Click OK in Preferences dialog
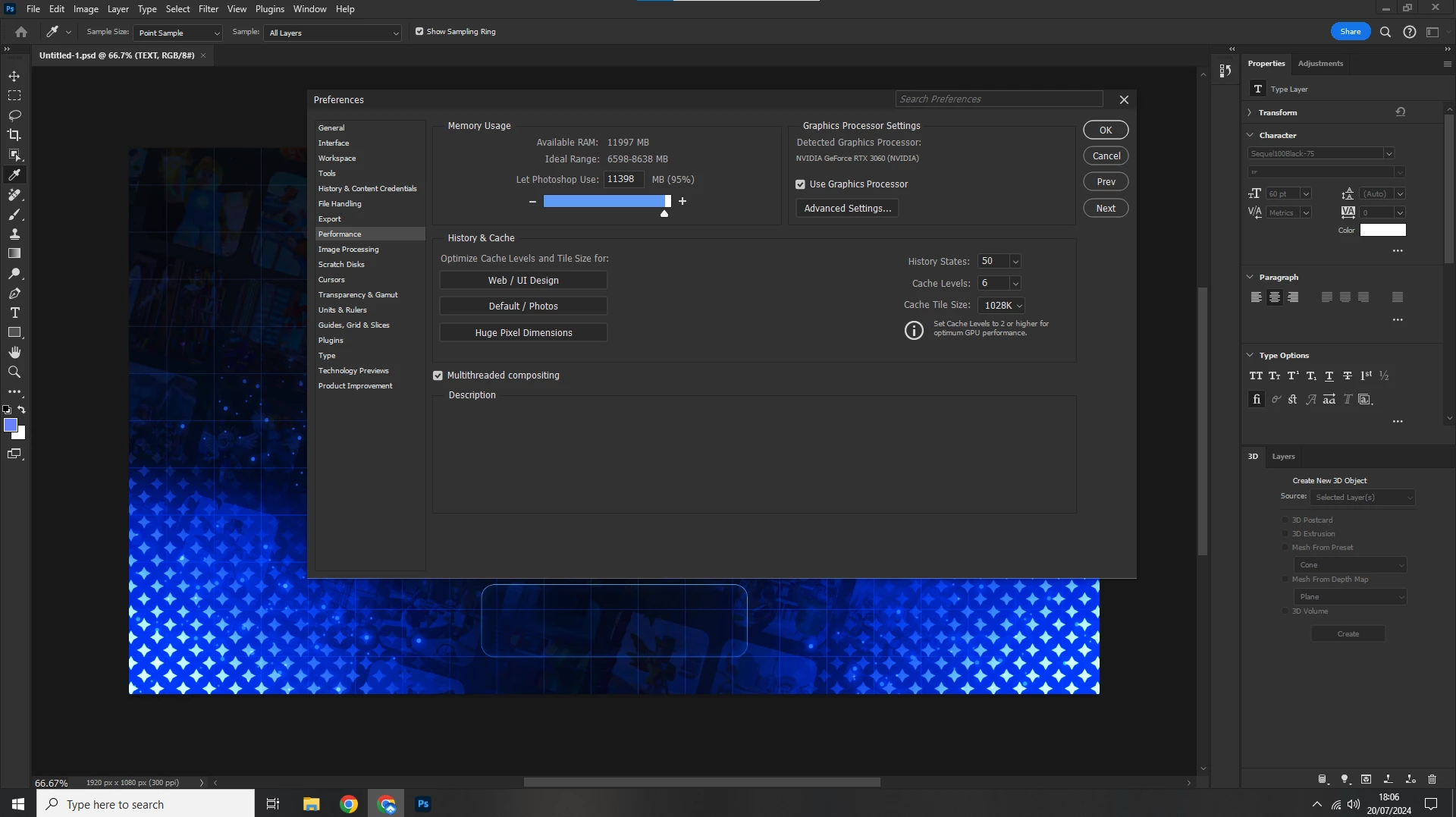 coord(1106,130)
